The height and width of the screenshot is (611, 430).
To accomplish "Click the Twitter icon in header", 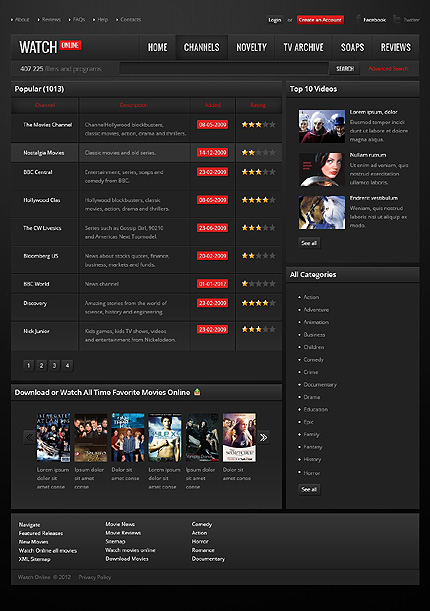I will coord(397,19).
